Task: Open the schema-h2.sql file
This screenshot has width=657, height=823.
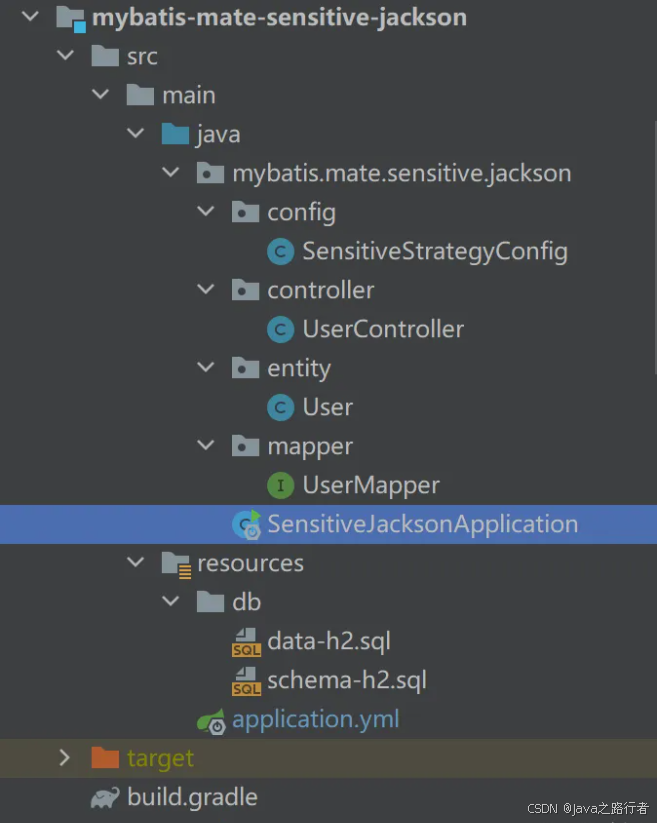Action: [347, 681]
